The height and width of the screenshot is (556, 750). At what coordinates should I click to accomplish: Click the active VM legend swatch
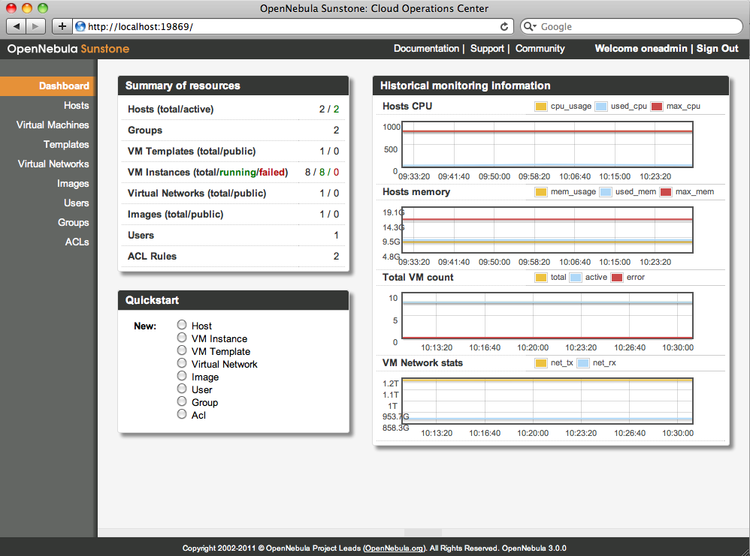pyautogui.click(x=576, y=278)
